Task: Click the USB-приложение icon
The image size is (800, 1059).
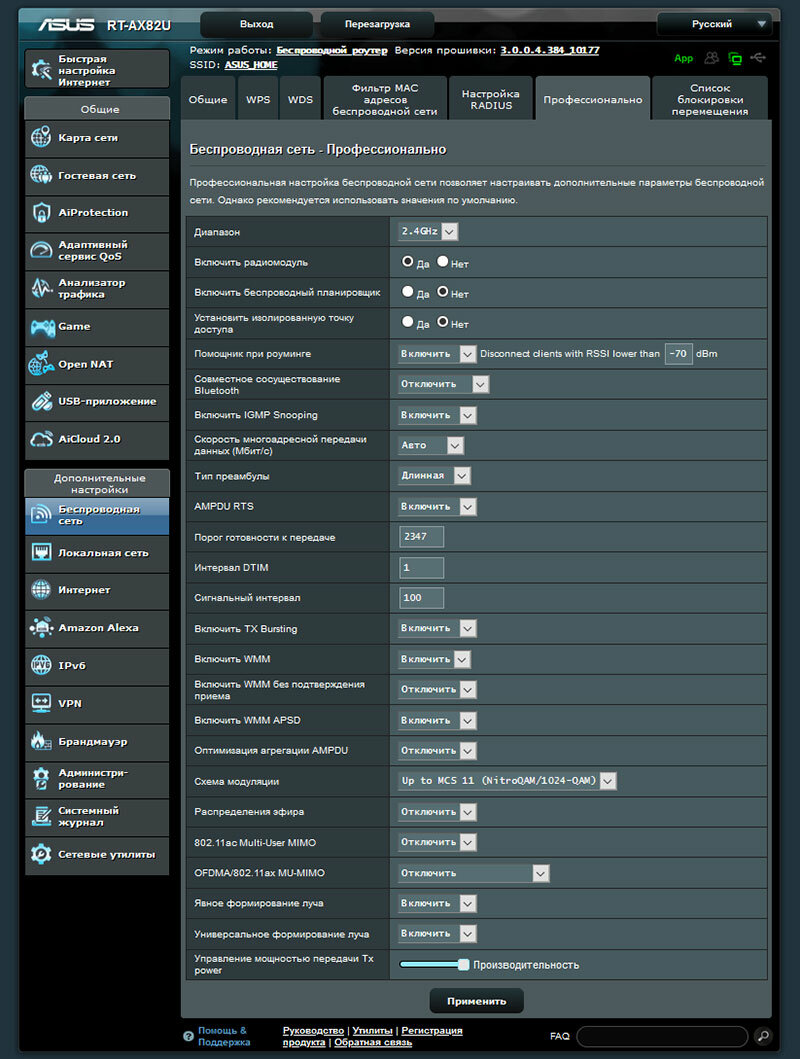Action: (x=41, y=401)
